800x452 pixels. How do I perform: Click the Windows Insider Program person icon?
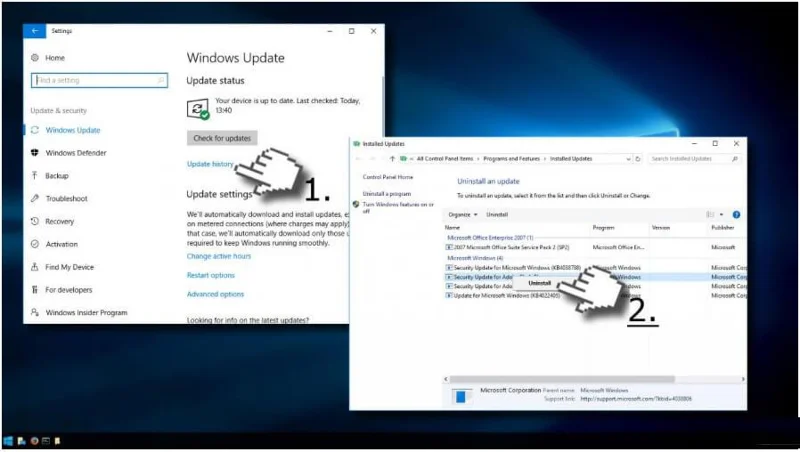pyautogui.click(x=35, y=312)
